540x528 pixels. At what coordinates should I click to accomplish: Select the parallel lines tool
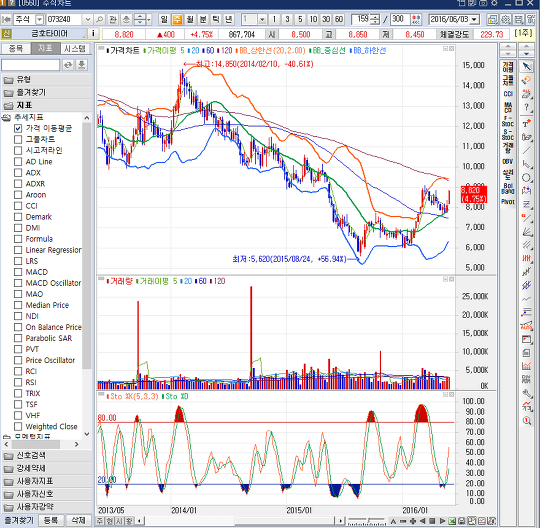point(526,245)
